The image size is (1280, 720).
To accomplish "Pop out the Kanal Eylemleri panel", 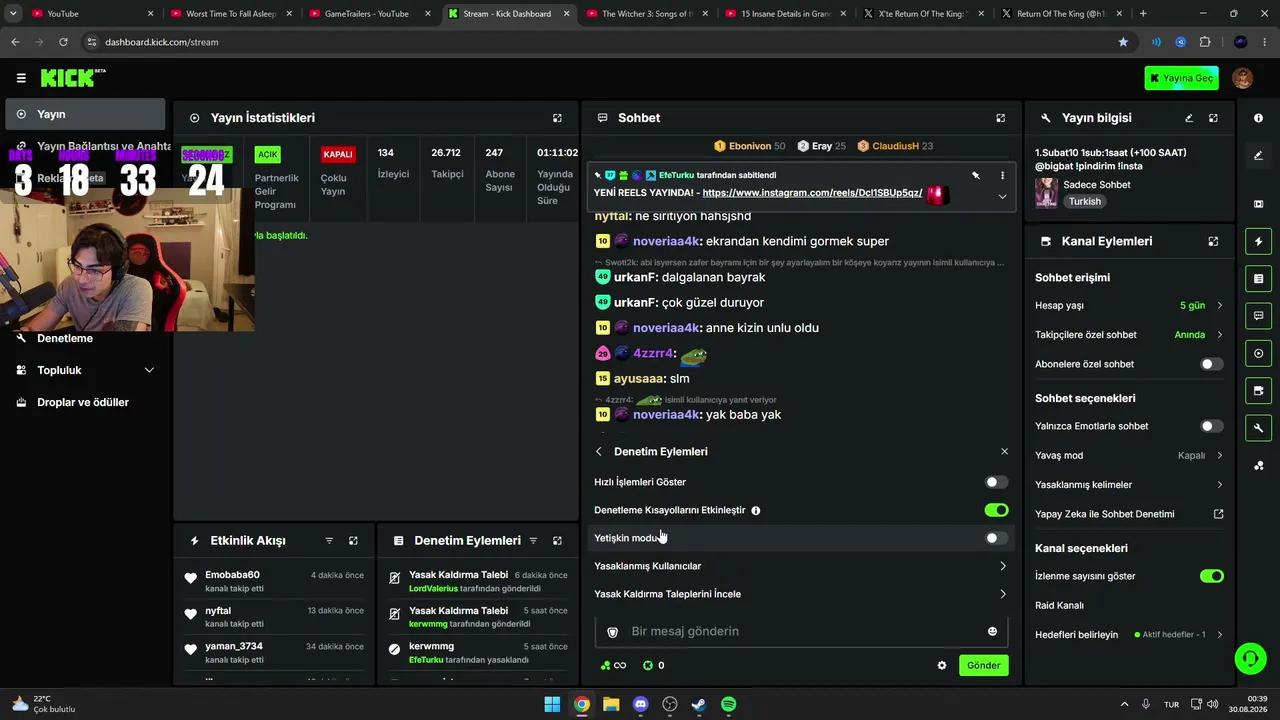I will [x=1213, y=241].
